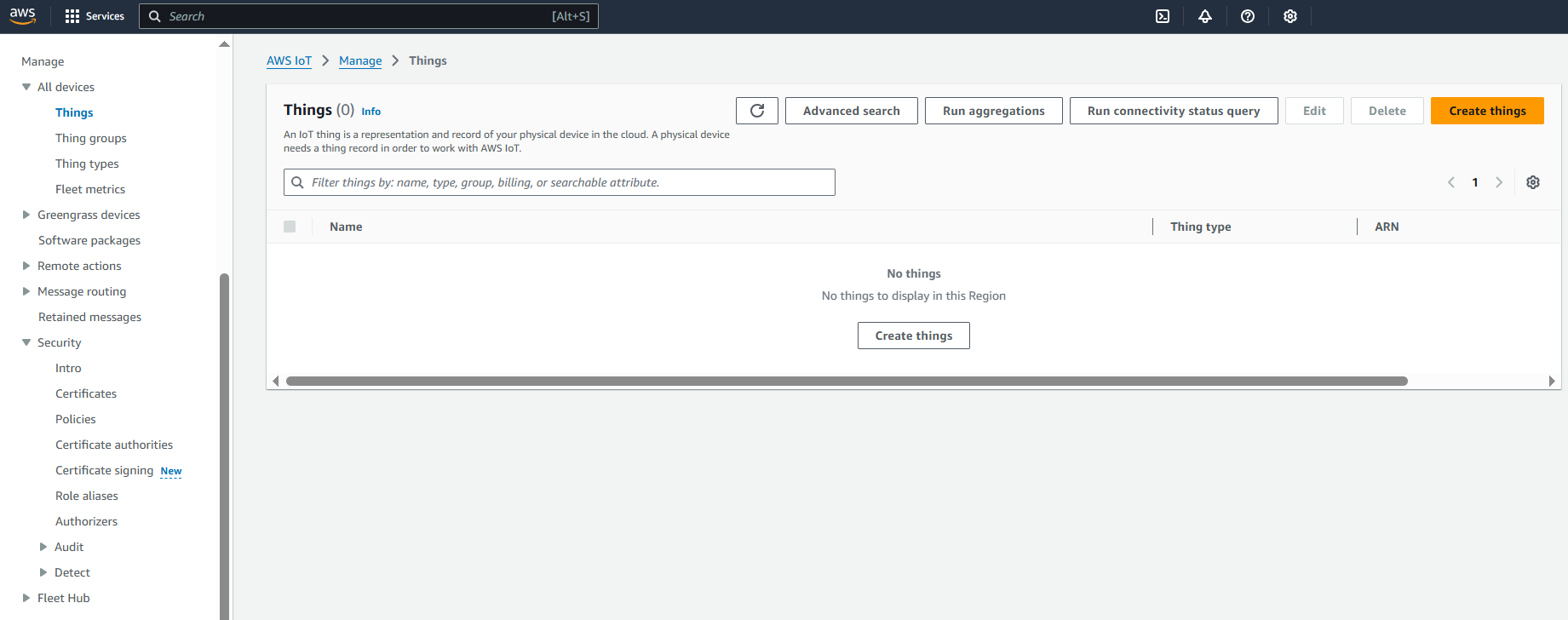Click the horizontal table scrollbar
1568x620 pixels.
847,381
